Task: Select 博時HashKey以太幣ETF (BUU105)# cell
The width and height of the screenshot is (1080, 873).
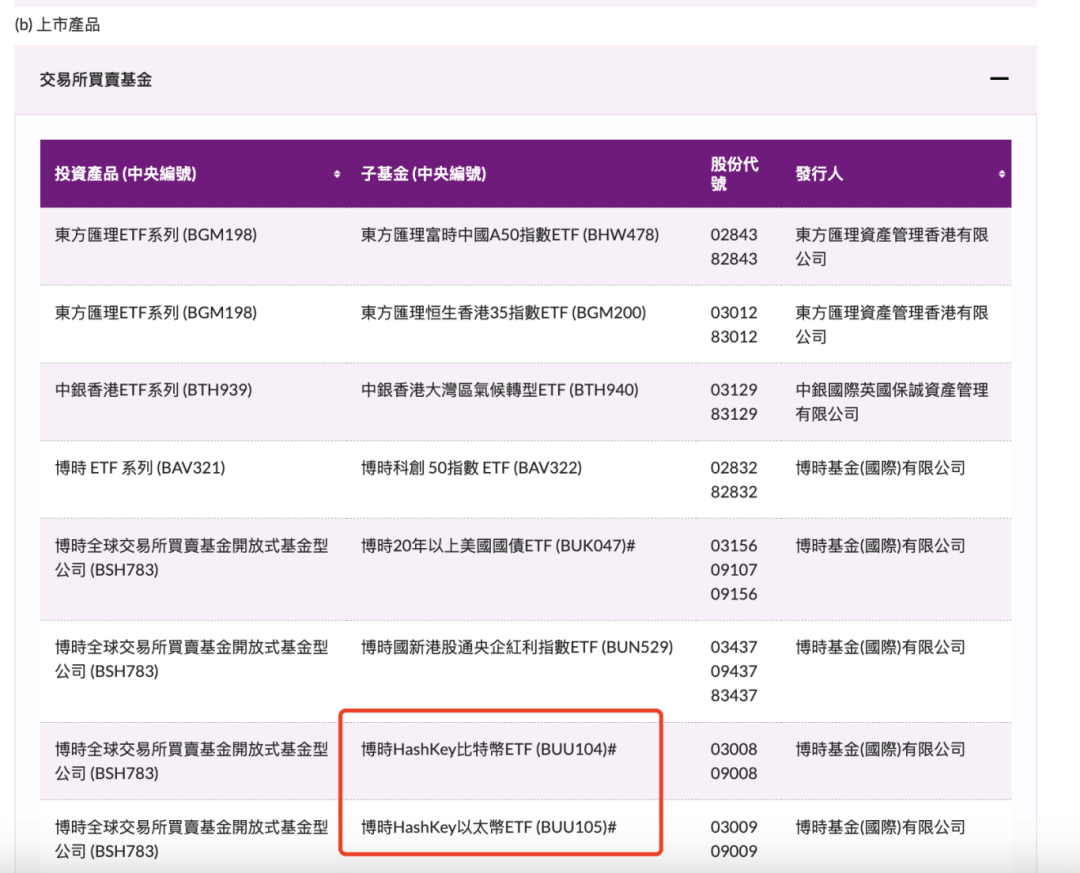Action: 488,827
